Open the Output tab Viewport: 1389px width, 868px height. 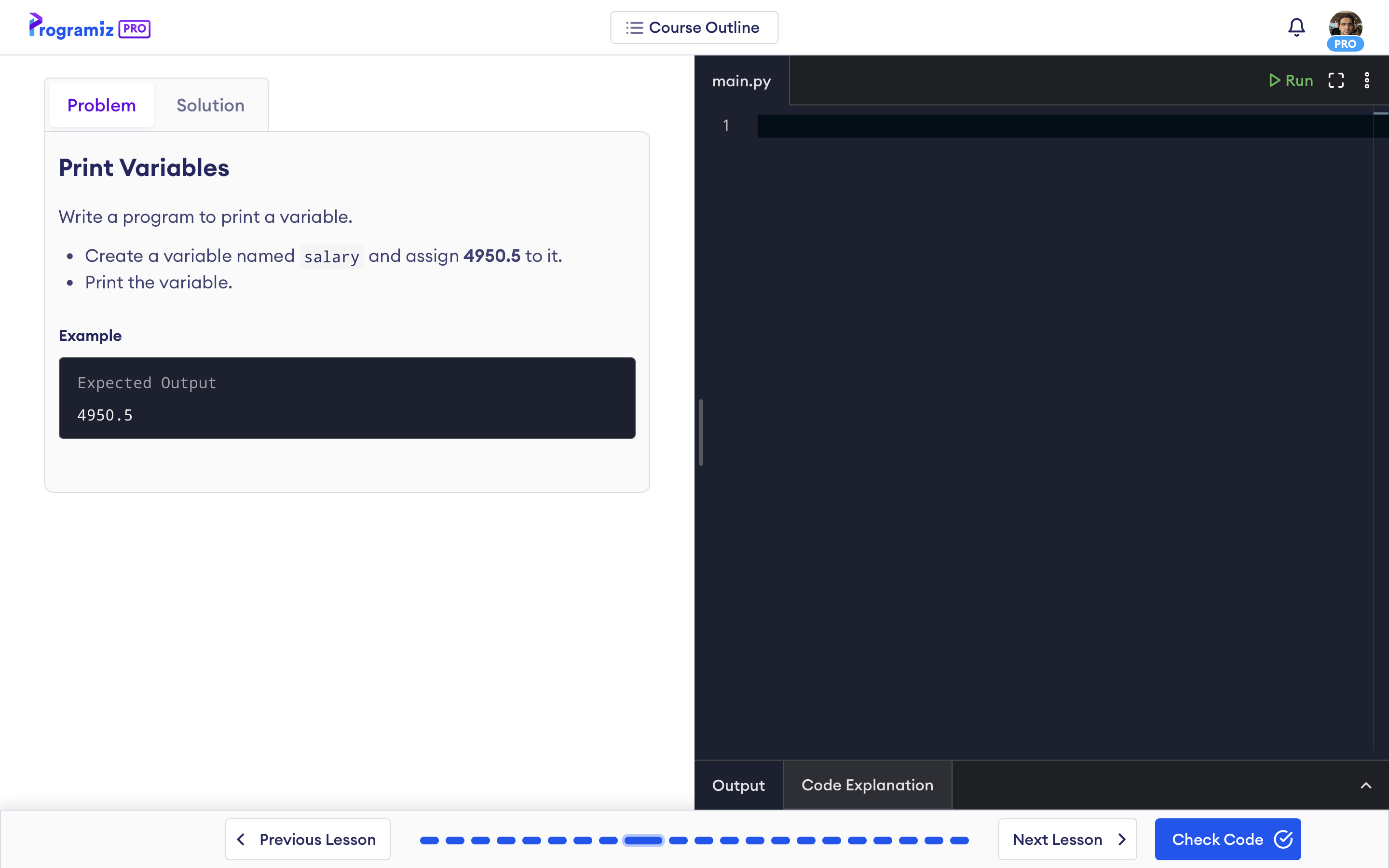(x=738, y=786)
